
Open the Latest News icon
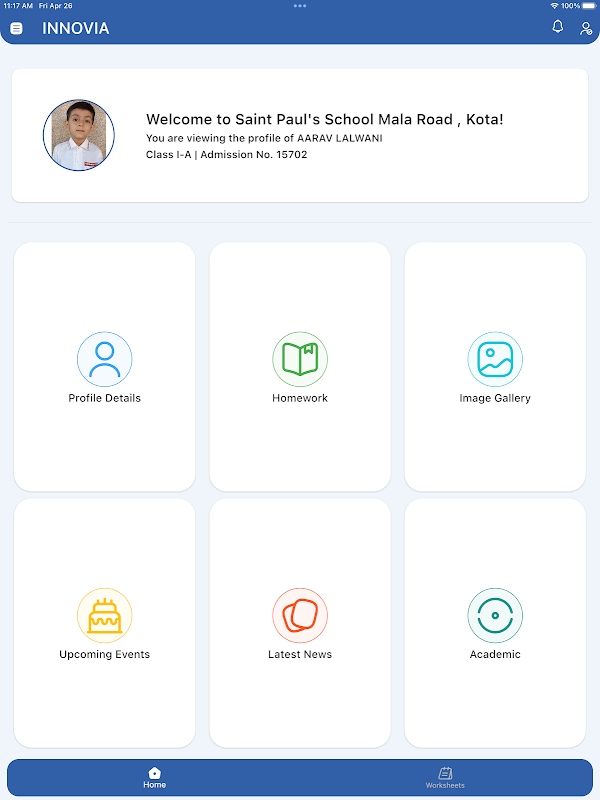tap(300, 615)
